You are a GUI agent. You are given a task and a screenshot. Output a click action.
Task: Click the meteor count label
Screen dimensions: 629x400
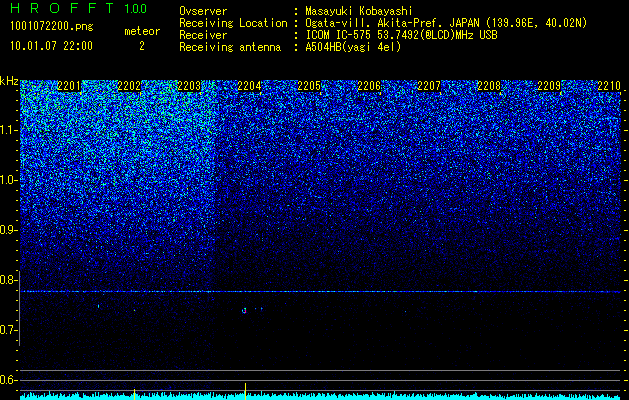pos(142,31)
